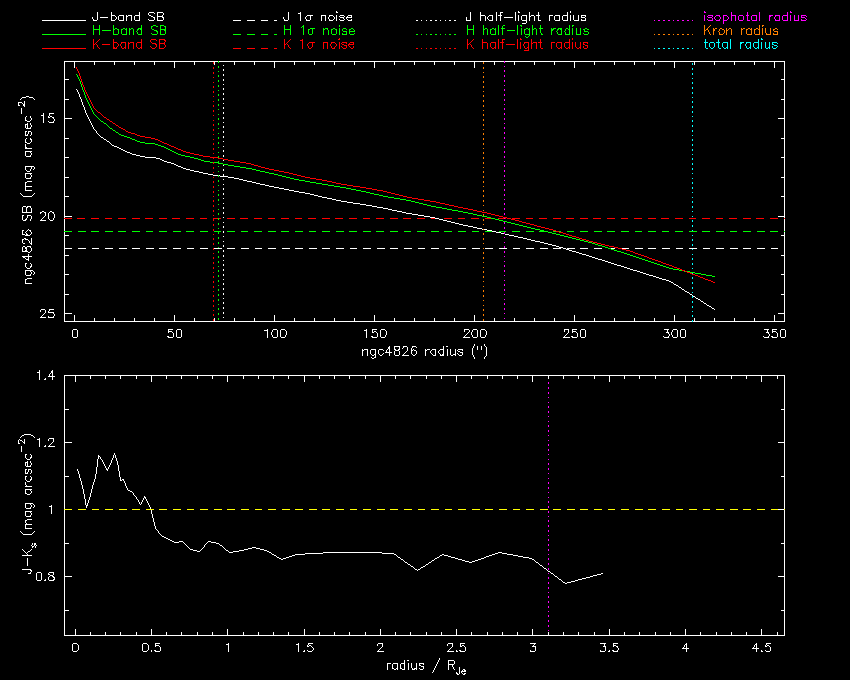This screenshot has height=680, width=850.
Task: Click the magenta dotted vertical line in the bottom plot
Action: [x=548, y=450]
